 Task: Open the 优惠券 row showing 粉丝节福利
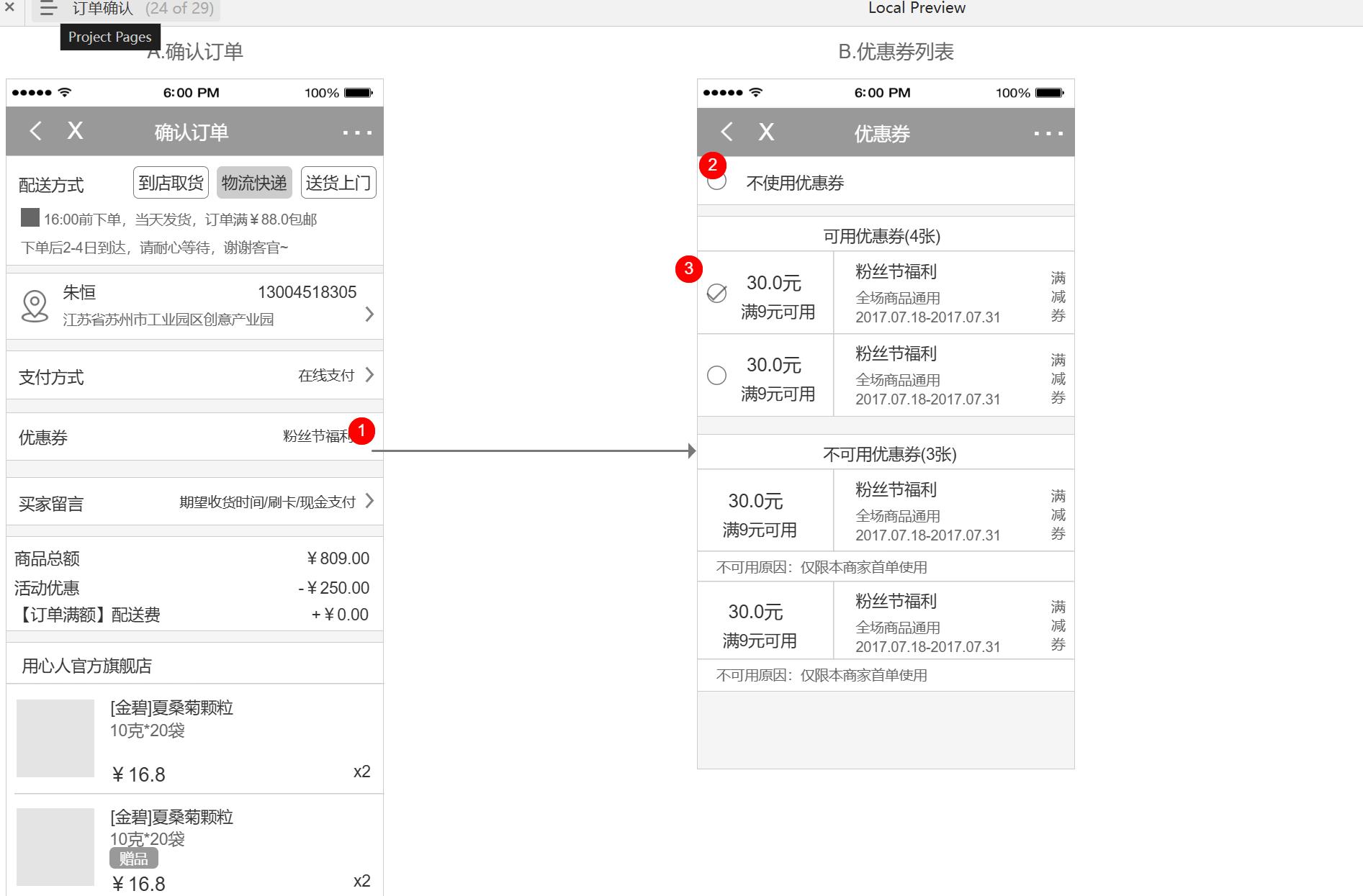point(194,437)
